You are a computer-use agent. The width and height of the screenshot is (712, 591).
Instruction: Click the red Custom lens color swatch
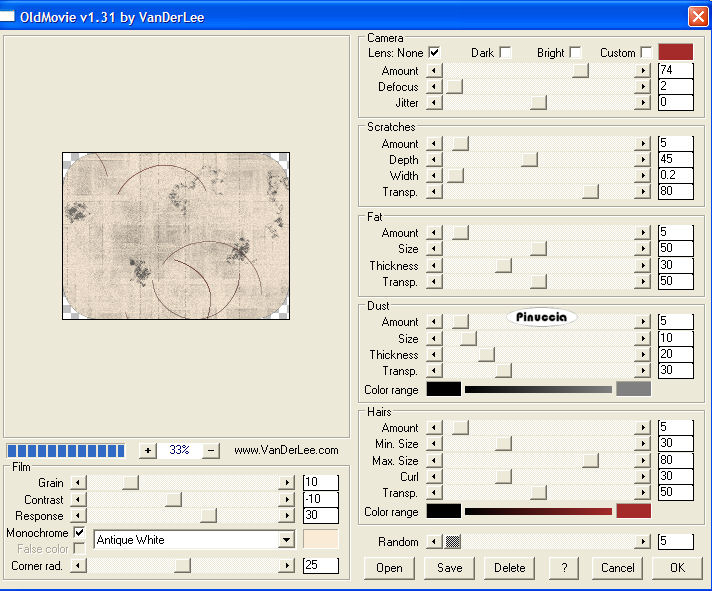[675, 52]
